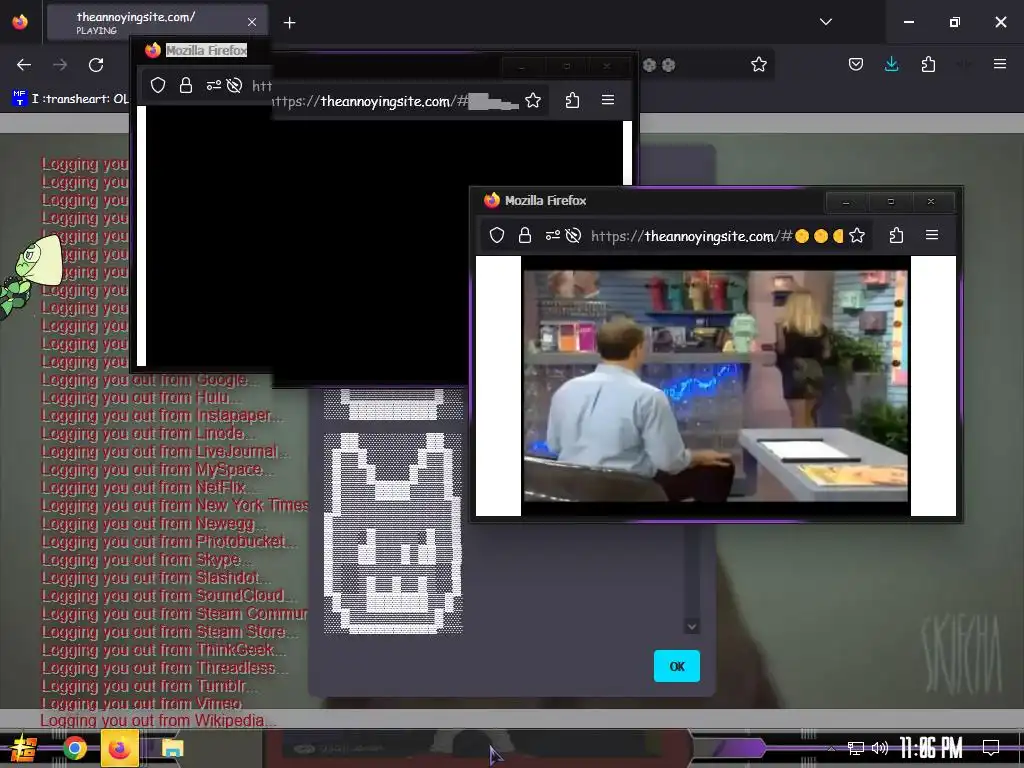
Task: Click the ASCII cat art image
Action: (x=393, y=532)
